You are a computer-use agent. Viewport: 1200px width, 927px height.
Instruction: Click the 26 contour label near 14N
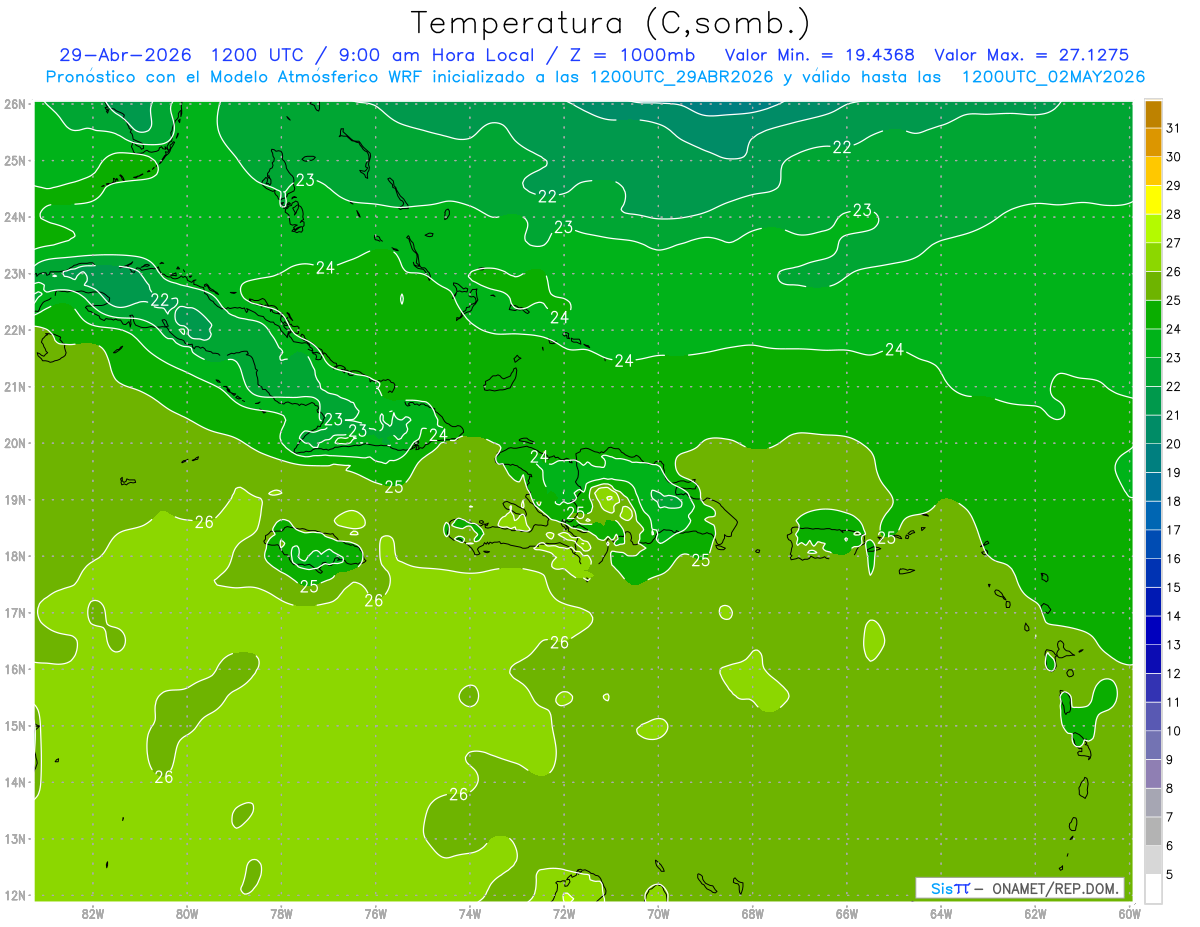(x=164, y=776)
